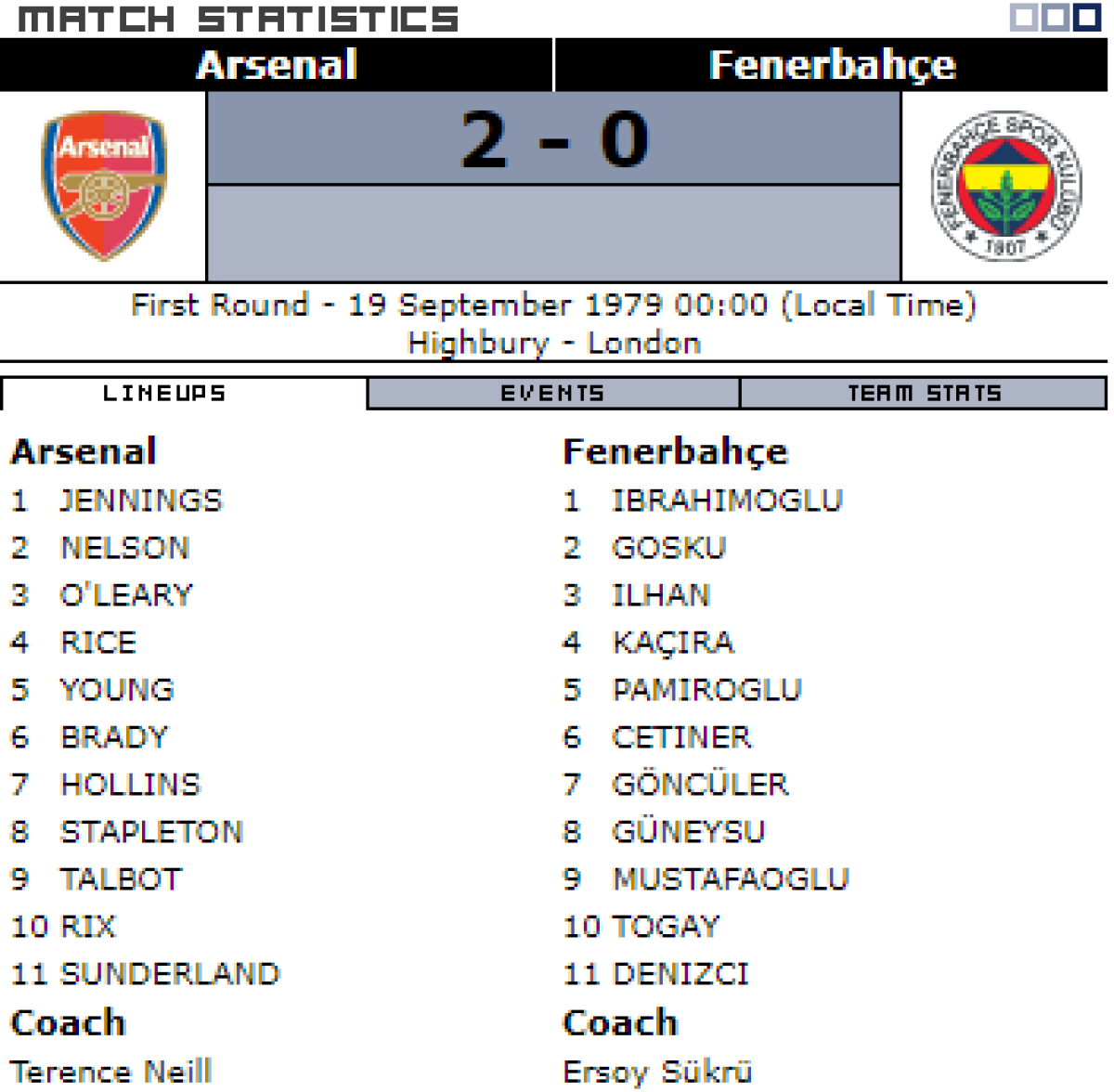This screenshot has width=1114, height=1092.
Task: Click coach Terence Neill
Action: [x=111, y=1072]
